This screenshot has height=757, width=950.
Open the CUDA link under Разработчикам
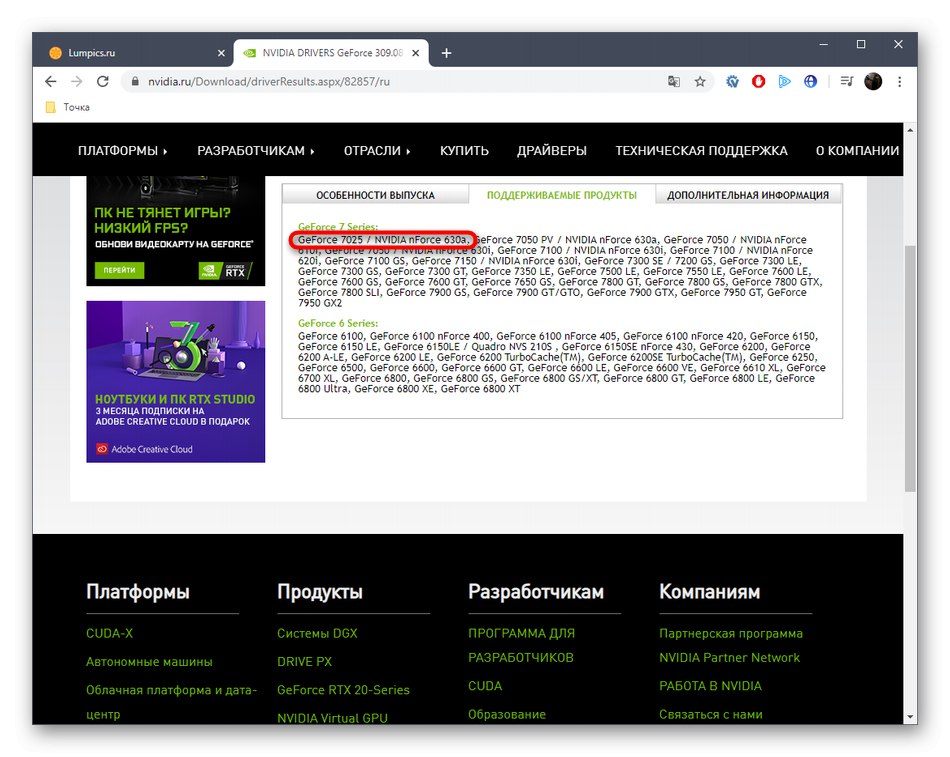click(485, 686)
